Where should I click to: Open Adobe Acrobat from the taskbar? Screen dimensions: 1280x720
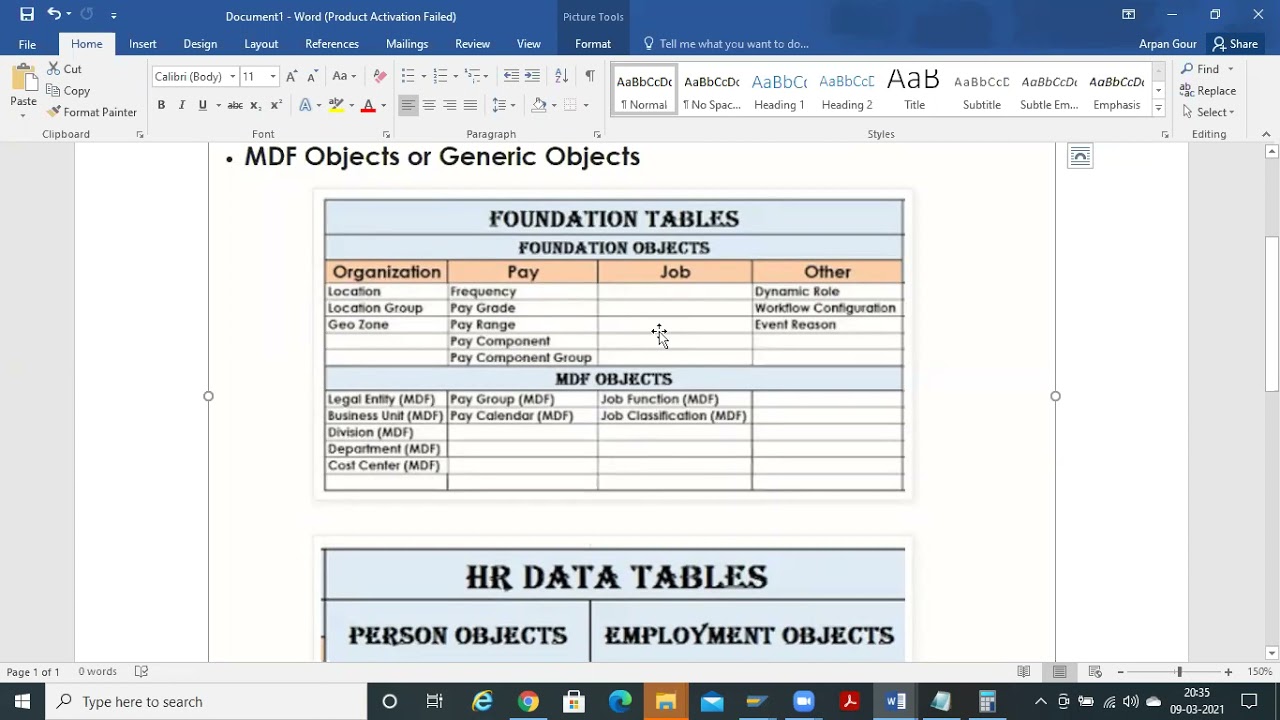click(x=850, y=701)
